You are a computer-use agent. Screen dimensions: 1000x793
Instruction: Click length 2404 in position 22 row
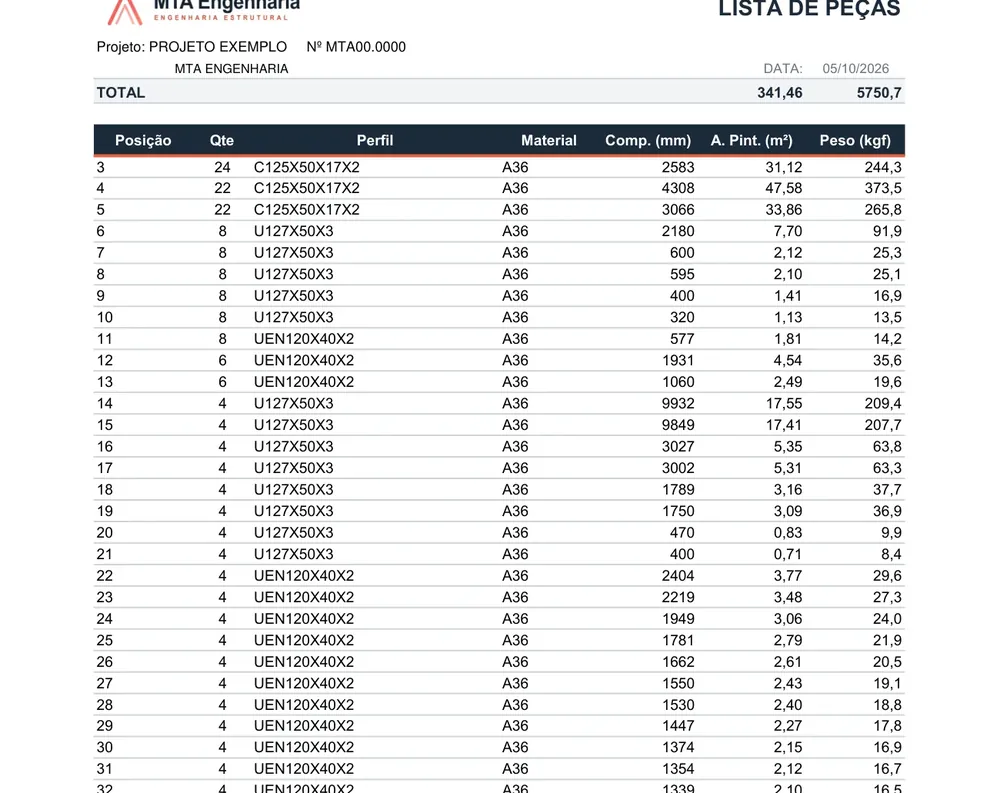click(x=678, y=576)
